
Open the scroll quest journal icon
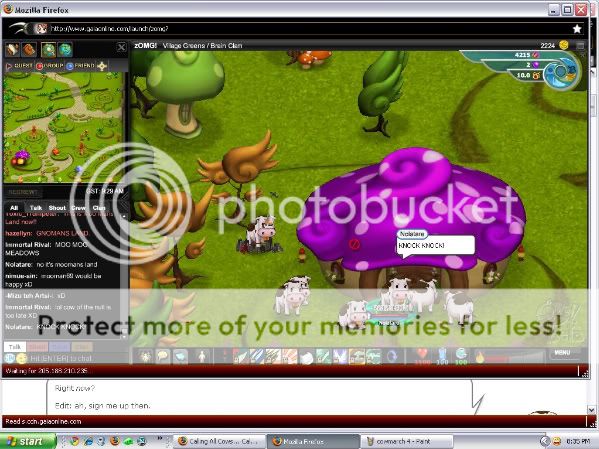point(12,50)
